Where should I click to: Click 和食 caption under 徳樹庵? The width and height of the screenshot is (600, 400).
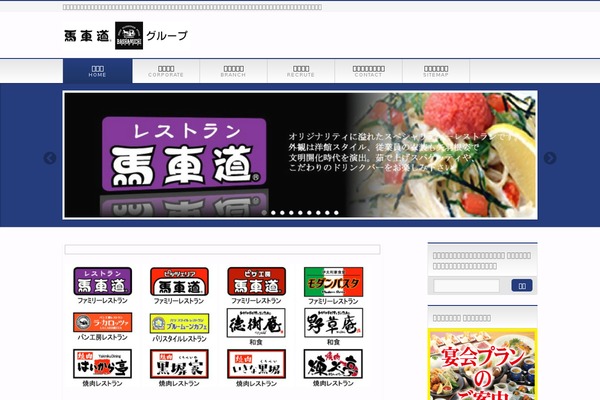point(256,342)
